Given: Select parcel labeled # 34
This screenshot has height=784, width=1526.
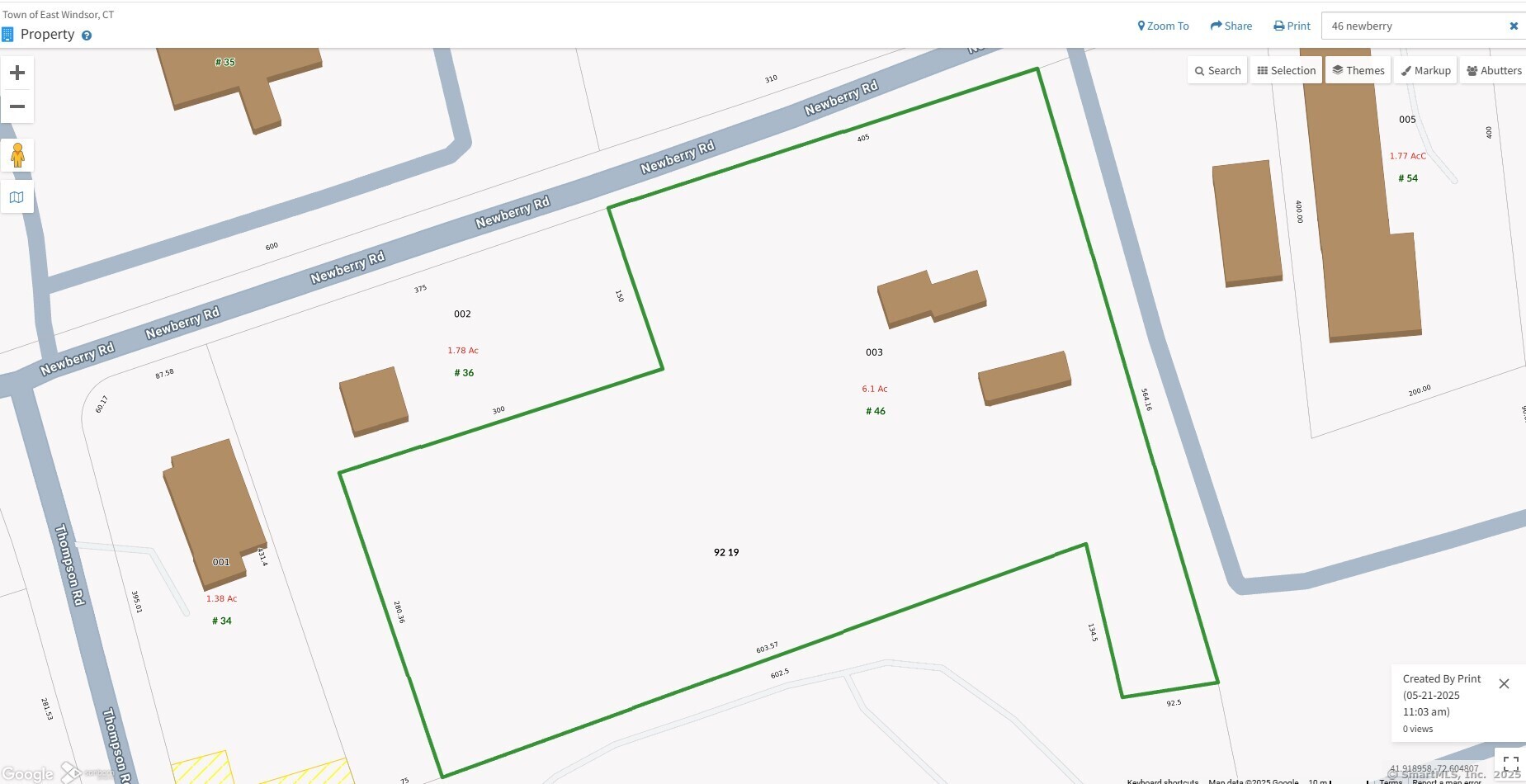Looking at the screenshot, I should (x=222, y=621).
